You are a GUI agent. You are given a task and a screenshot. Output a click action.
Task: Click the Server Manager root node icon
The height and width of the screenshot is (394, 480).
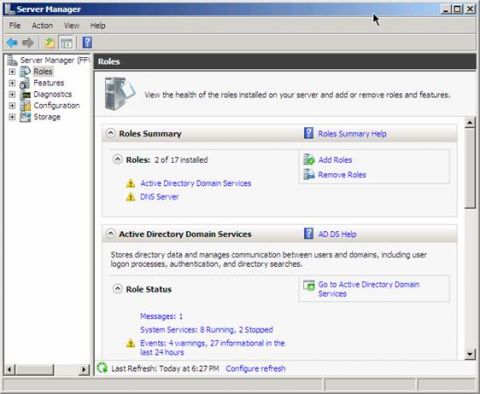12,60
